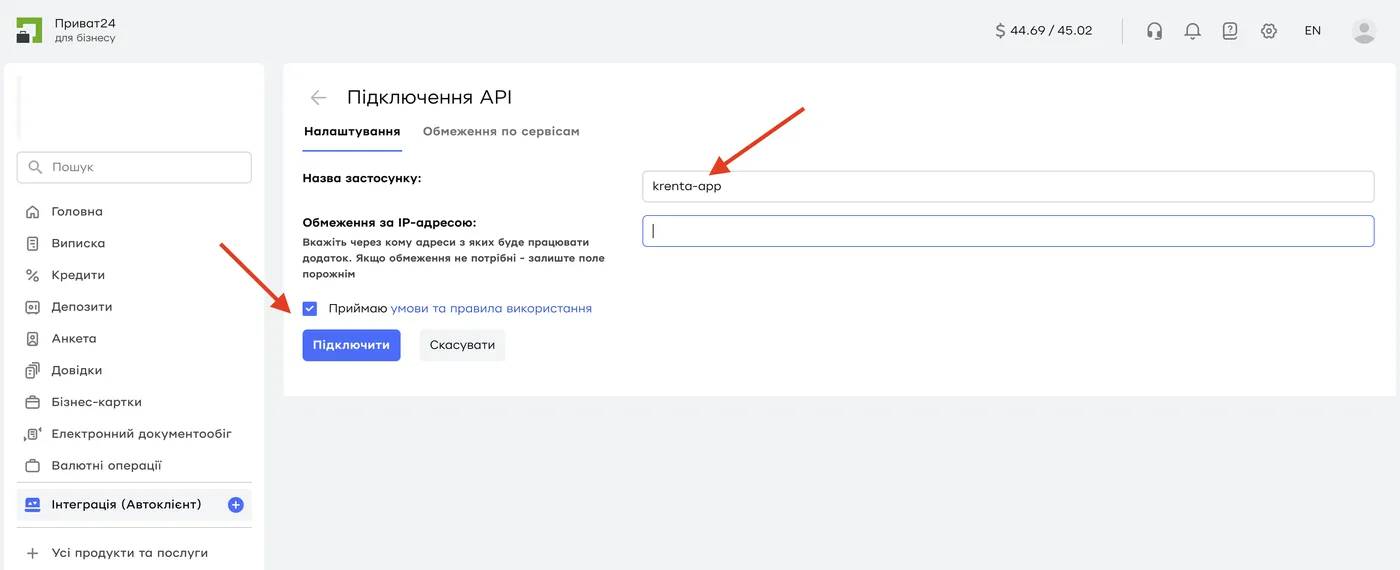Click the plus icon next to Інтеграція (Автоклієнт)
Image resolution: width=1400 pixels, height=570 pixels.
[236, 505]
